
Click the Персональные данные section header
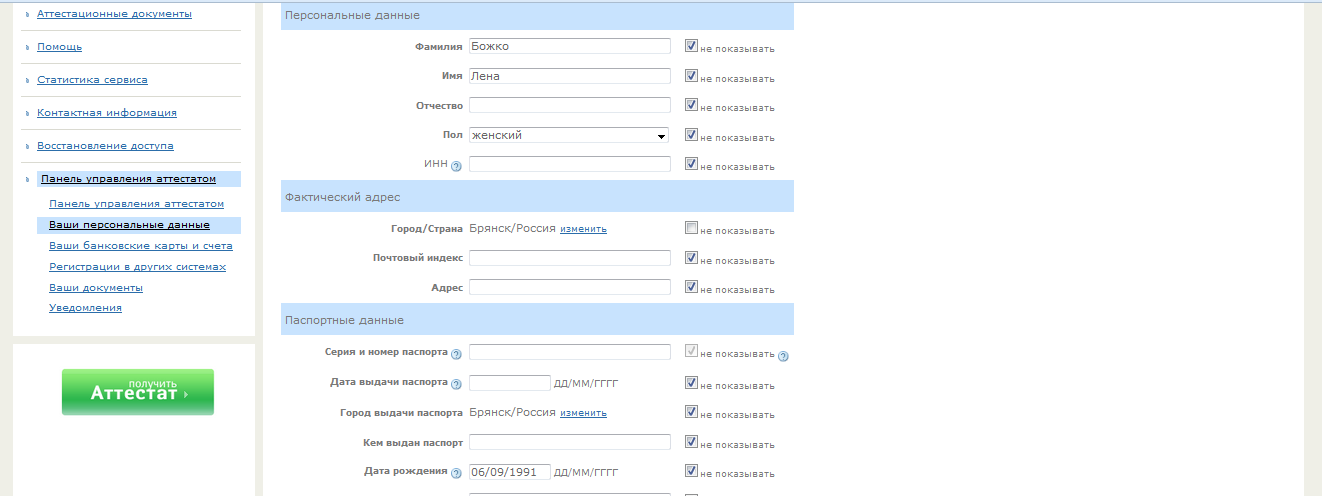click(537, 15)
